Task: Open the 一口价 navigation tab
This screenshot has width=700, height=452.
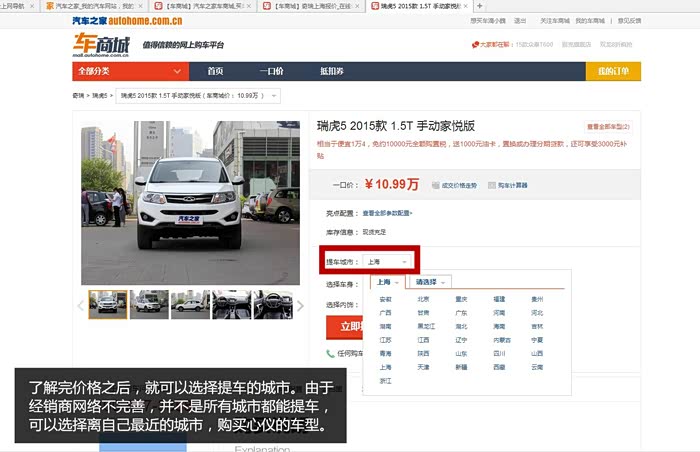Action: 271,71
